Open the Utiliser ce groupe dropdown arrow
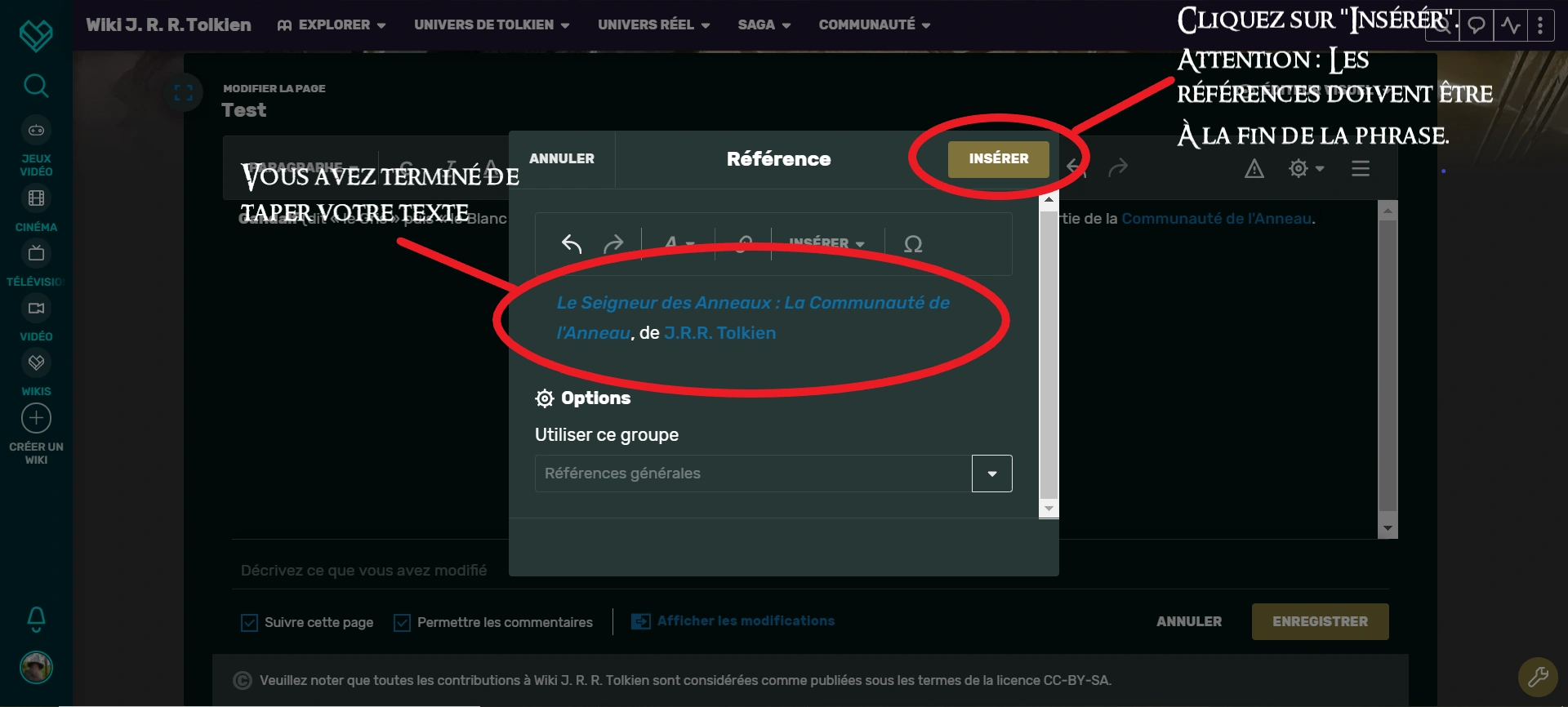The height and width of the screenshot is (707, 1568). pyautogui.click(x=992, y=474)
